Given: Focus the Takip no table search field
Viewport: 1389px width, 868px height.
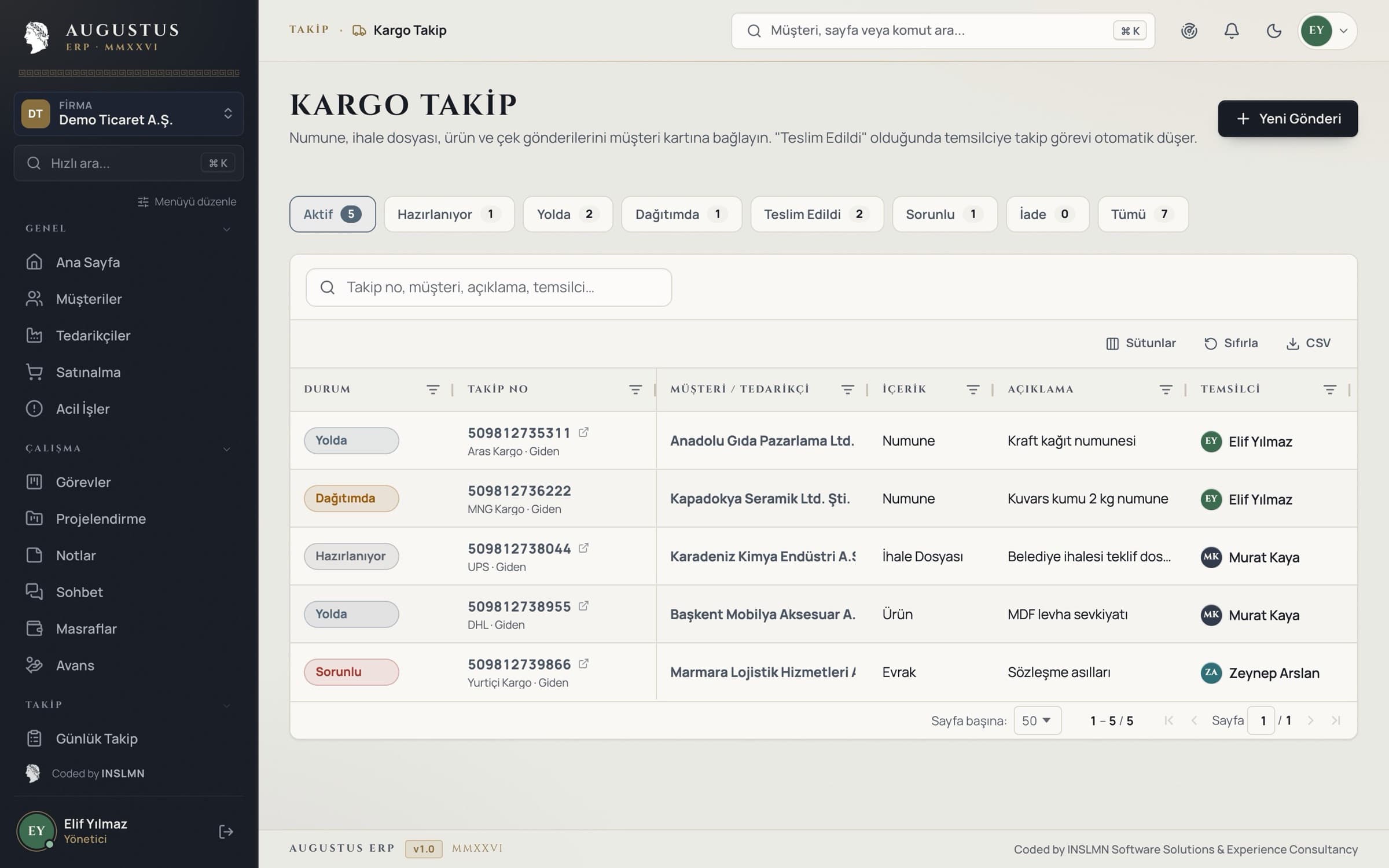Looking at the screenshot, I should 488,287.
